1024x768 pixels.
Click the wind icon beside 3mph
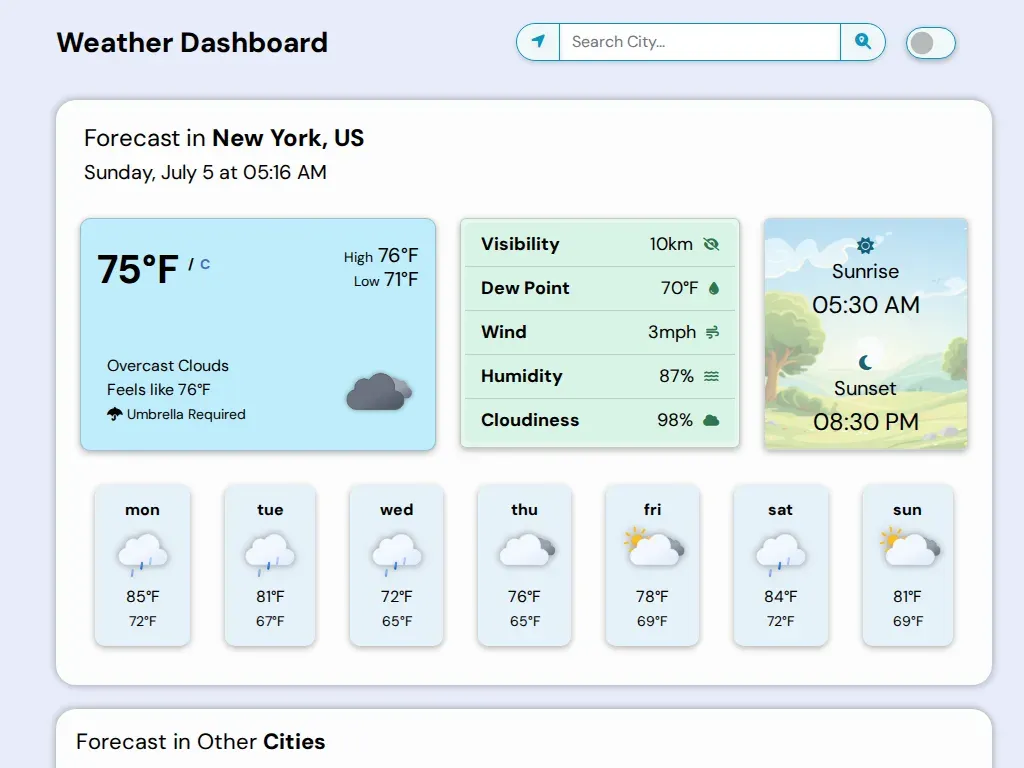click(x=712, y=332)
